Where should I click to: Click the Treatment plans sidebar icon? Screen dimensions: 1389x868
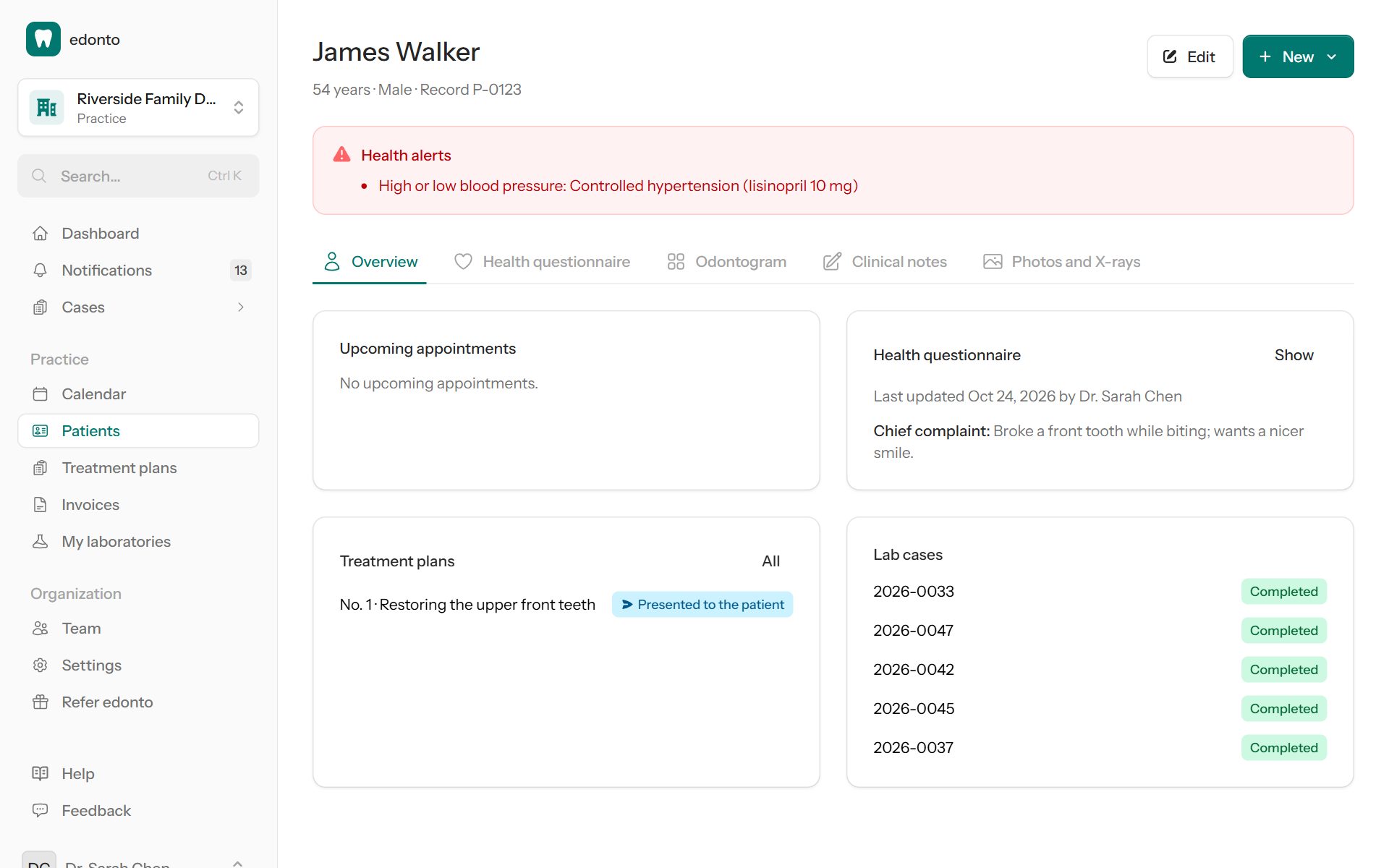click(41, 468)
